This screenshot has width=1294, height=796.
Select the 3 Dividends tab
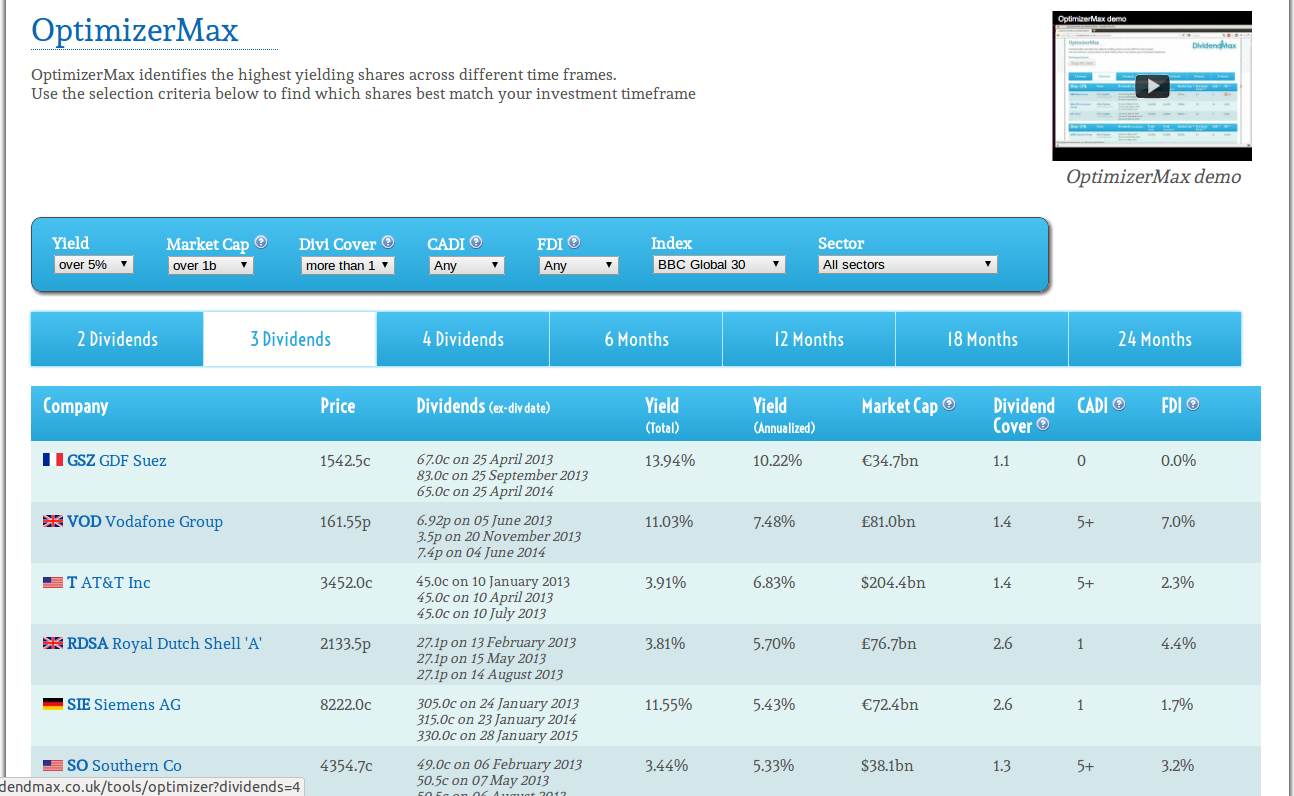point(290,339)
